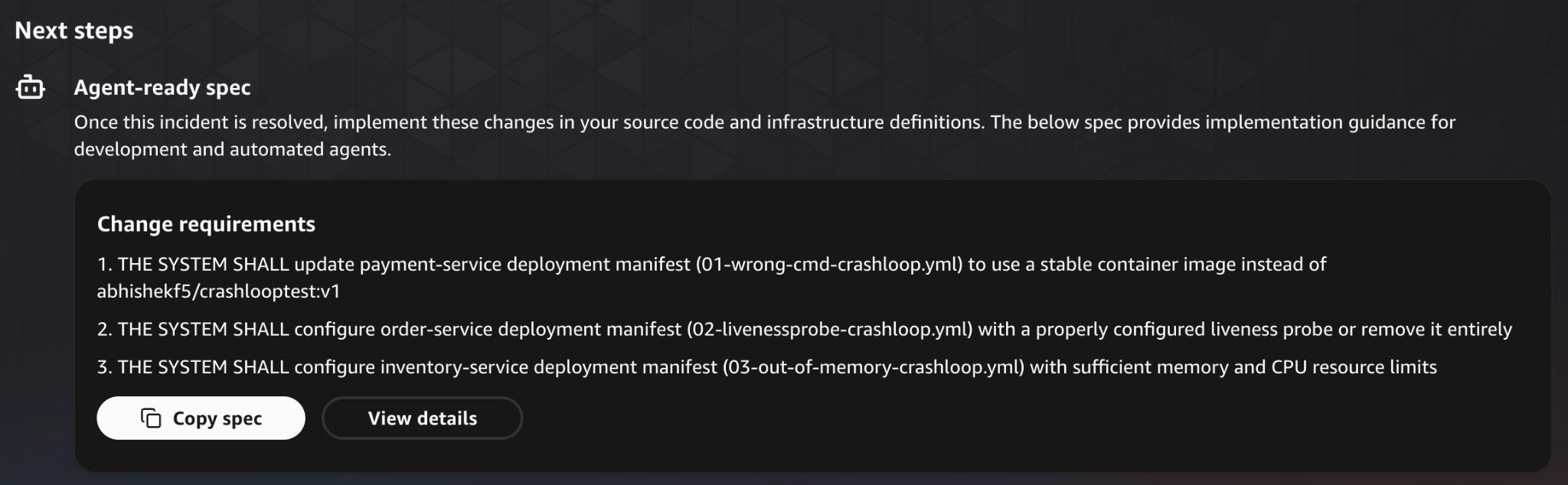The image size is (1568, 485).
Task: Click the copy icon inside the Copy spec button
Action: [x=150, y=418]
